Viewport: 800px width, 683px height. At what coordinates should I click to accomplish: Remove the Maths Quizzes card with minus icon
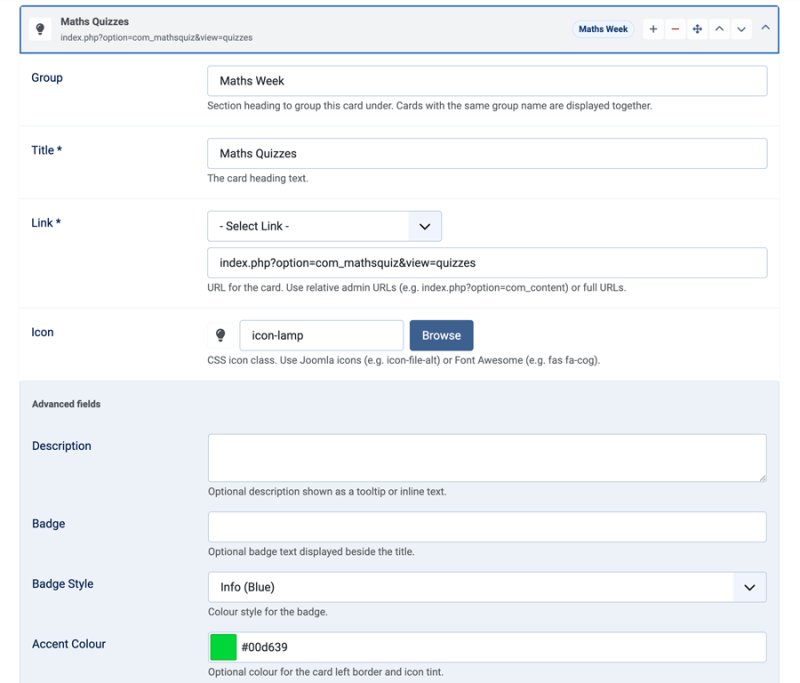[675, 29]
